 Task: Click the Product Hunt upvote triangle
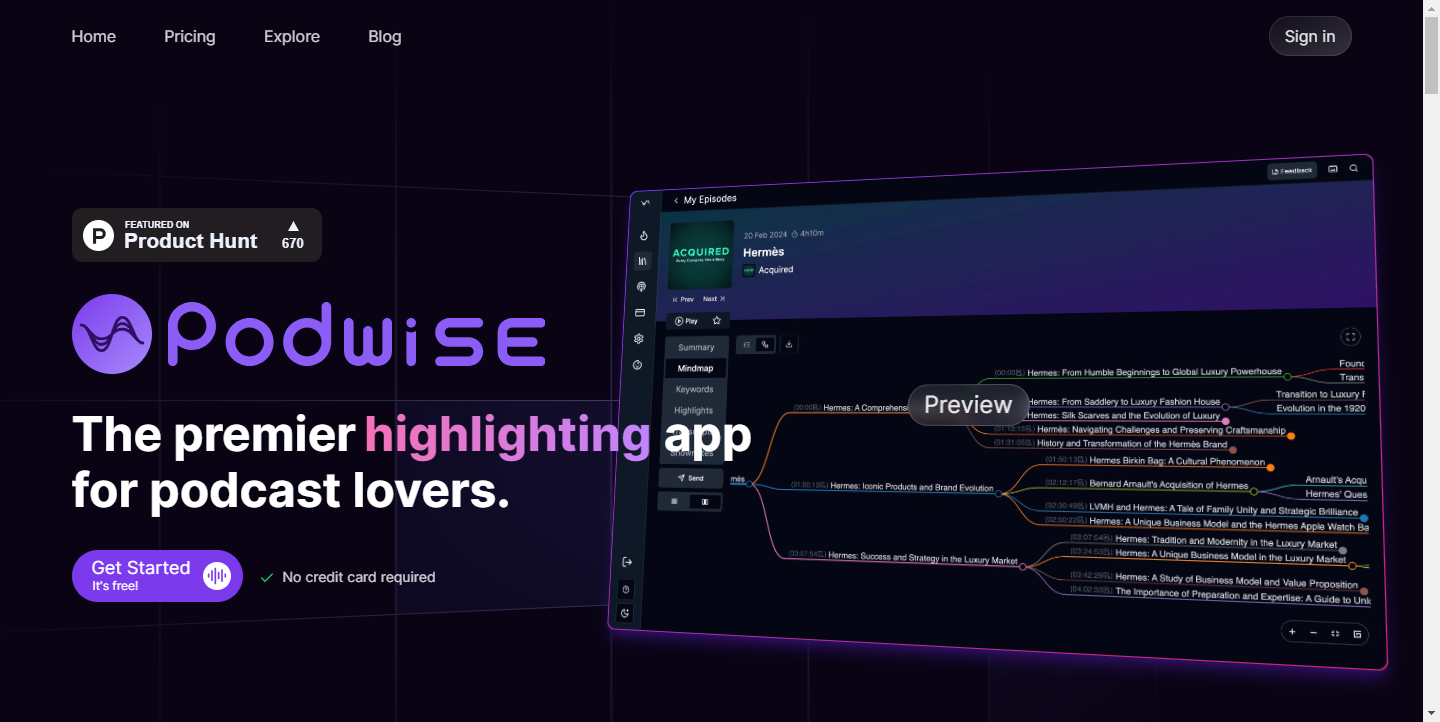coord(293,226)
